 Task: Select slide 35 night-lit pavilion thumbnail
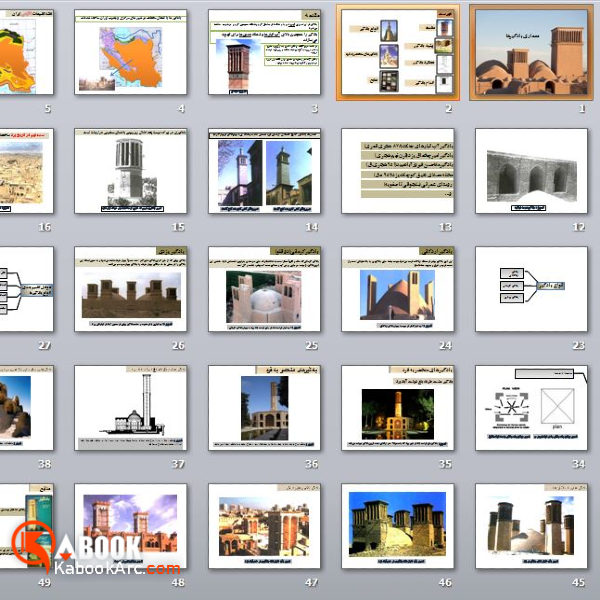tap(398, 408)
